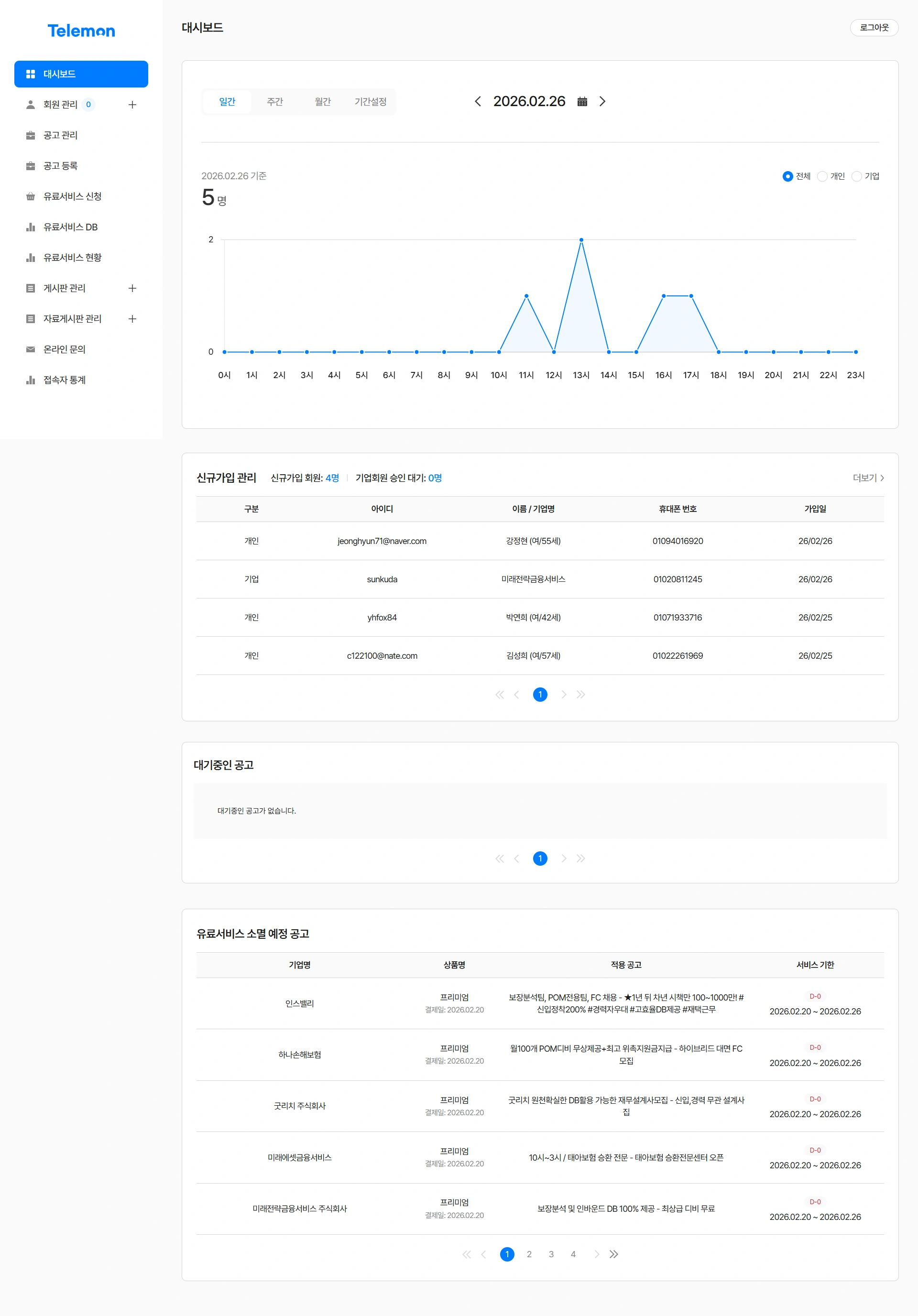This screenshot has height=1316, width=918.
Task: Go to previous date with left arrow
Action: (478, 101)
